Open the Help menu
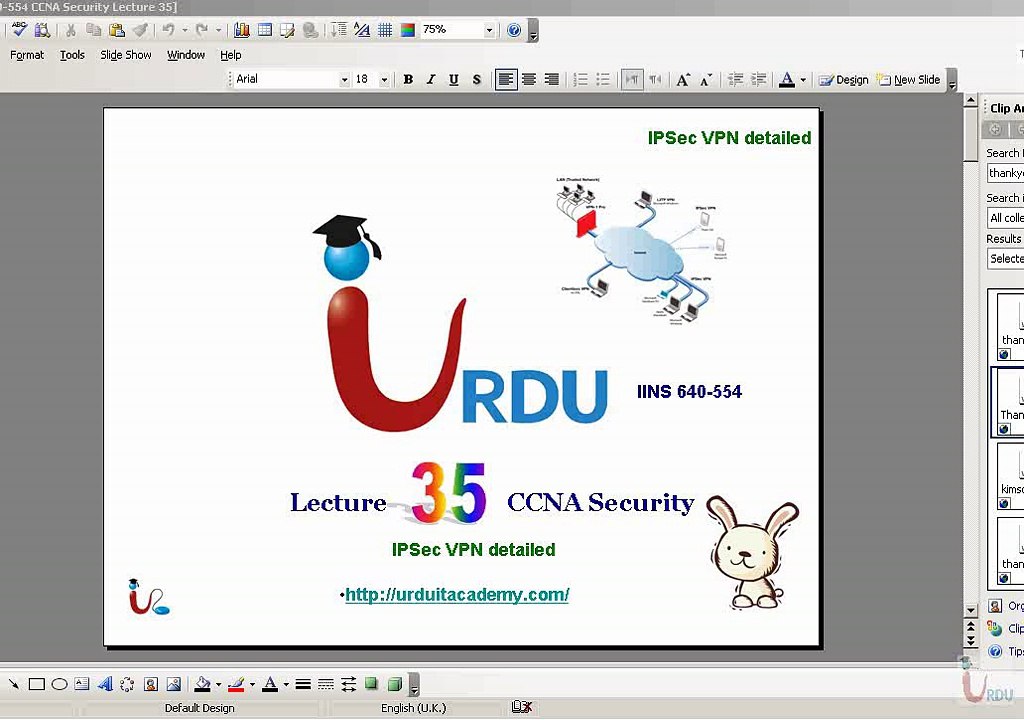 (x=231, y=55)
